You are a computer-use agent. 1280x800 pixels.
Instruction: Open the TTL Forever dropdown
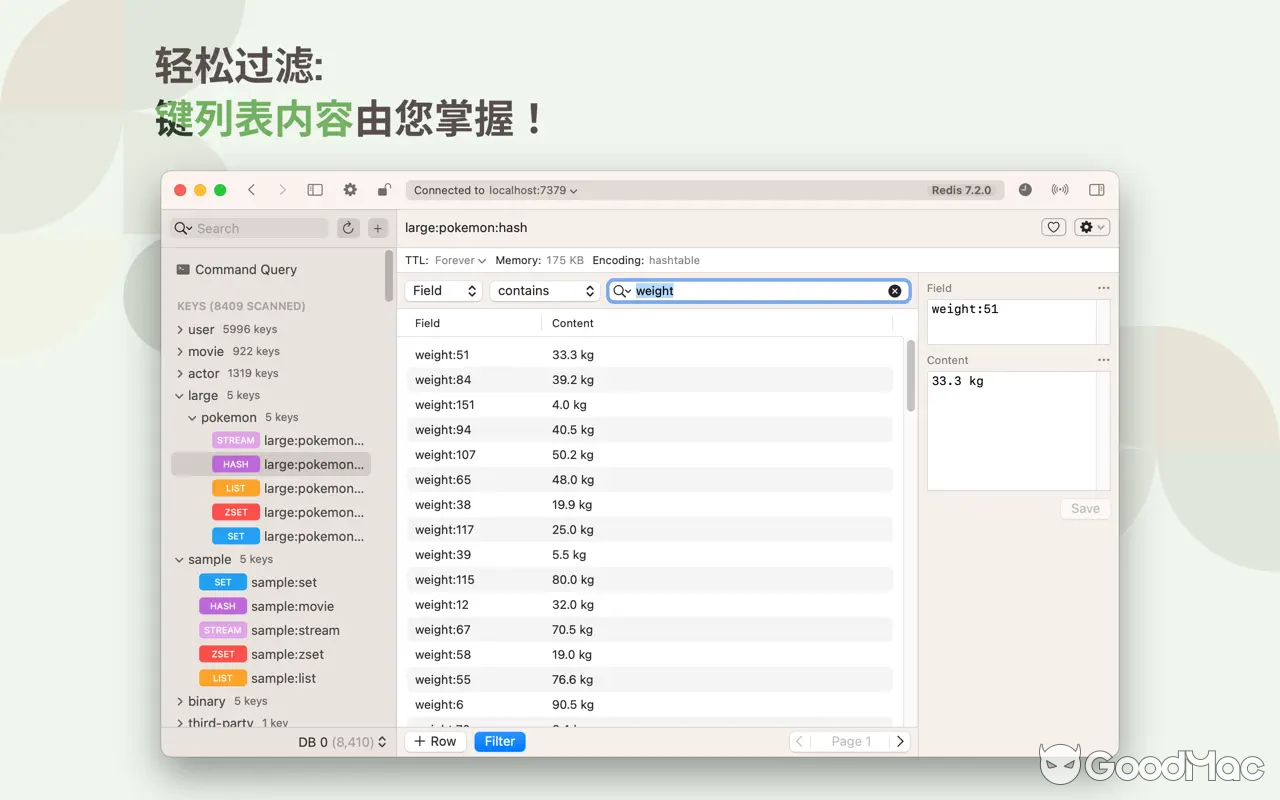point(459,260)
